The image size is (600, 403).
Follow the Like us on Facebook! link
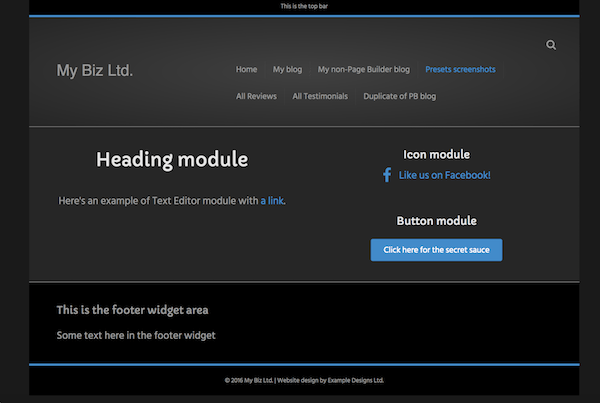coord(444,175)
